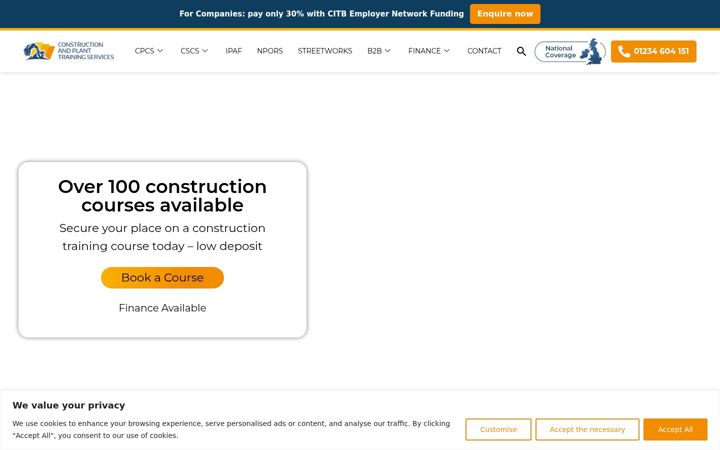Expand the CSCS menu chevron
Screen dimensions: 720x450
click(x=205, y=51)
